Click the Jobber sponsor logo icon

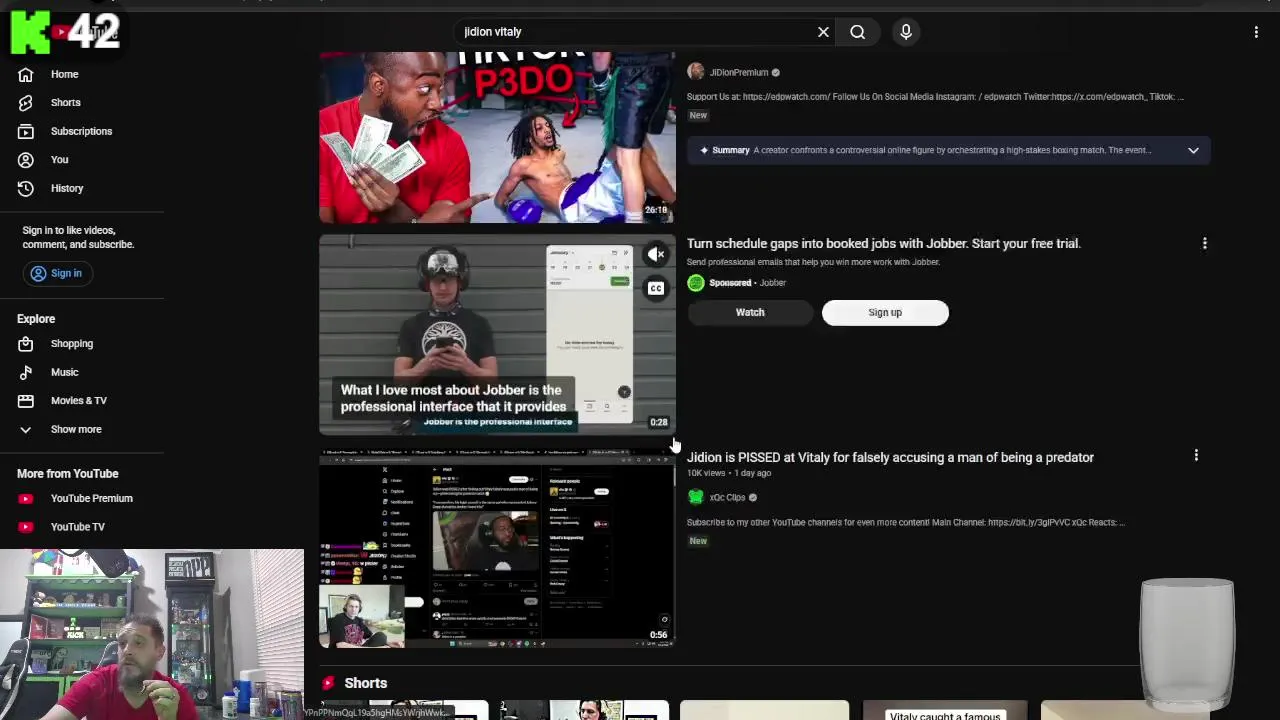pyautogui.click(x=695, y=283)
